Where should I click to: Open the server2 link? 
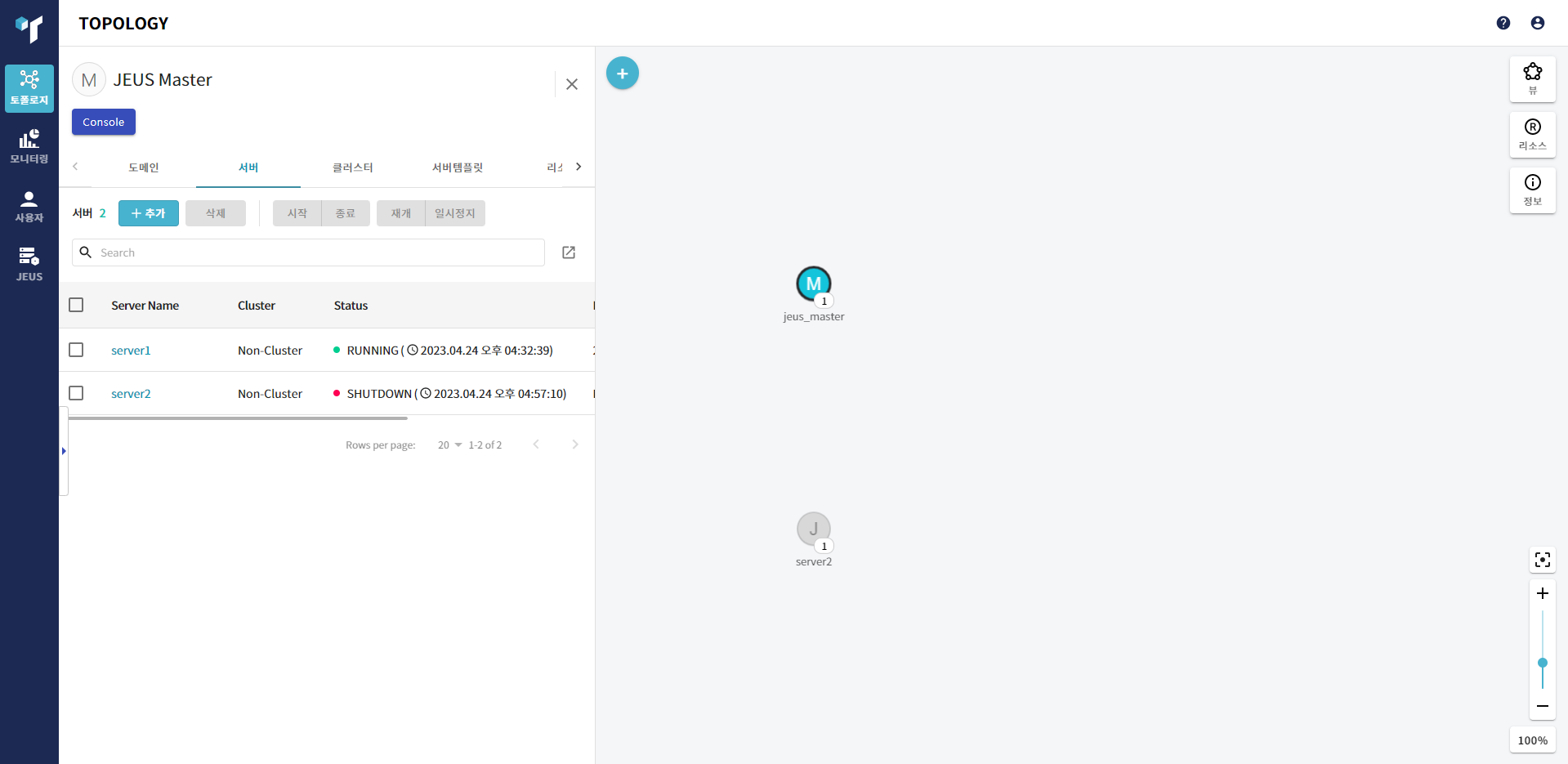coord(131,394)
